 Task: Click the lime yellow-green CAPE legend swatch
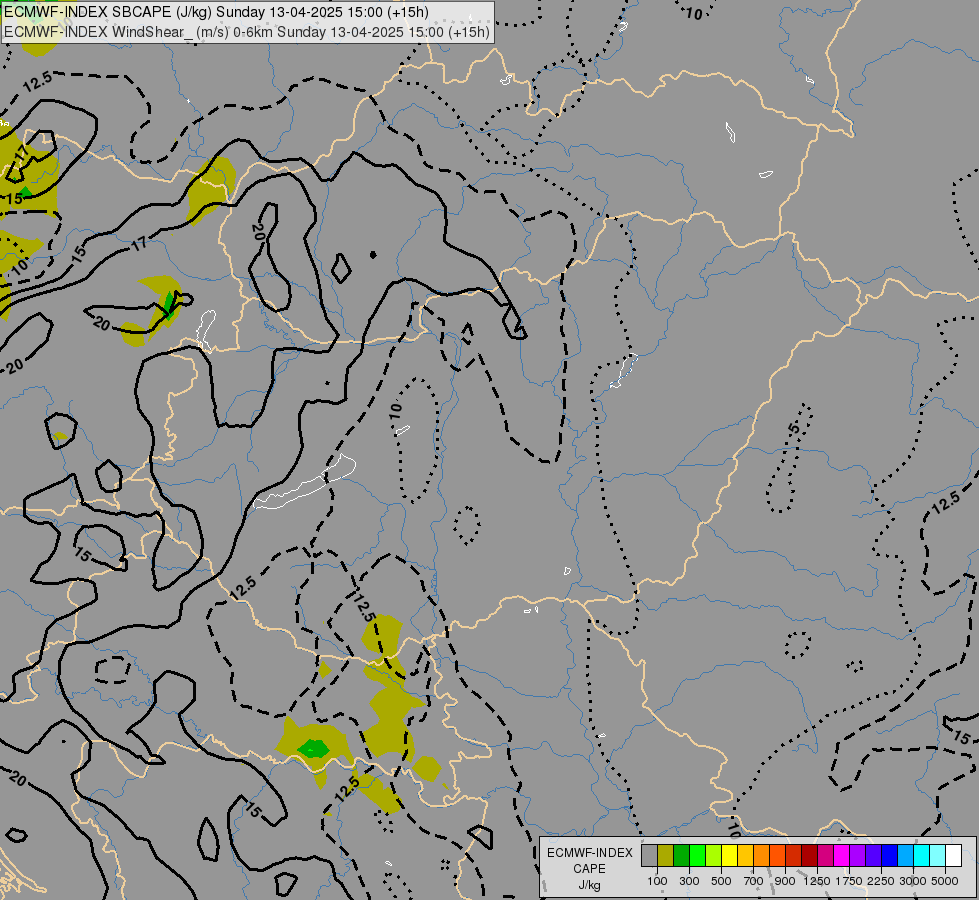pos(714,855)
